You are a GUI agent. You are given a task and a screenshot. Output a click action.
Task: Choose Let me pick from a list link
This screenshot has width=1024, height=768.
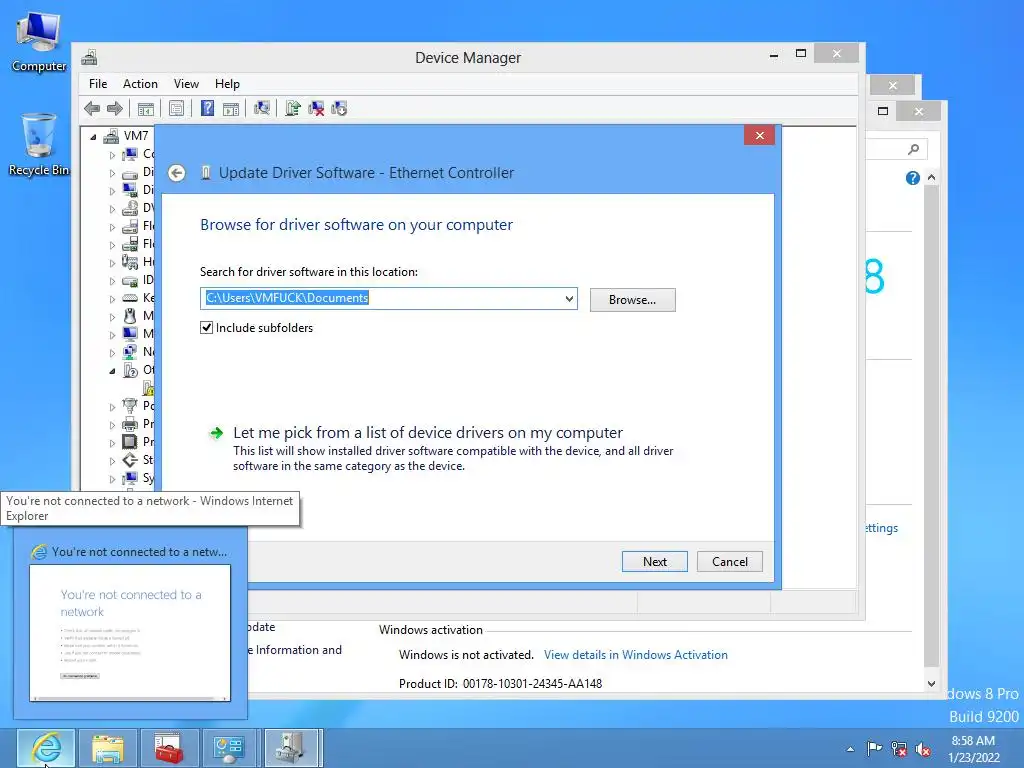click(x=428, y=433)
